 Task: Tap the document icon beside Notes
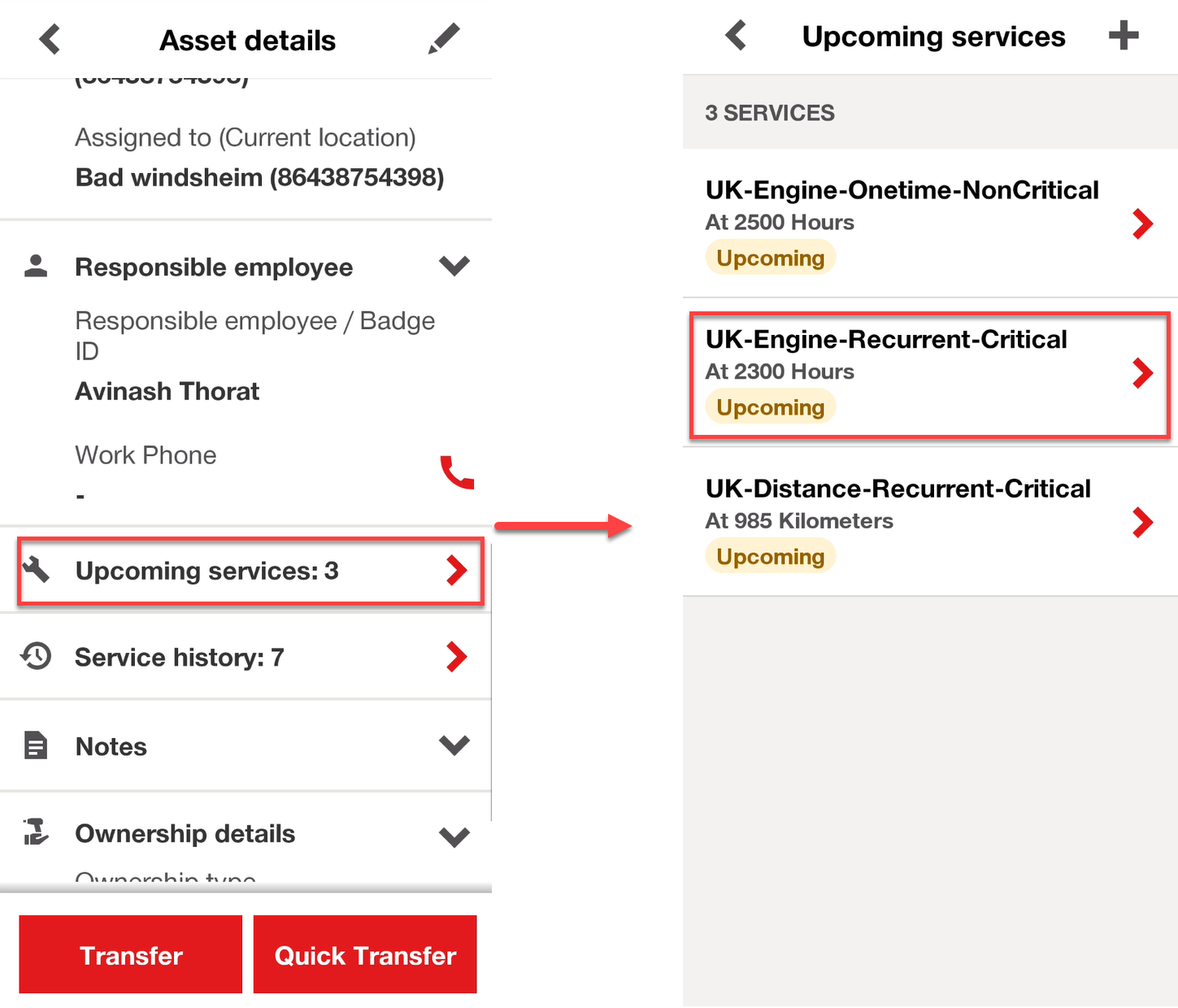coord(36,745)
